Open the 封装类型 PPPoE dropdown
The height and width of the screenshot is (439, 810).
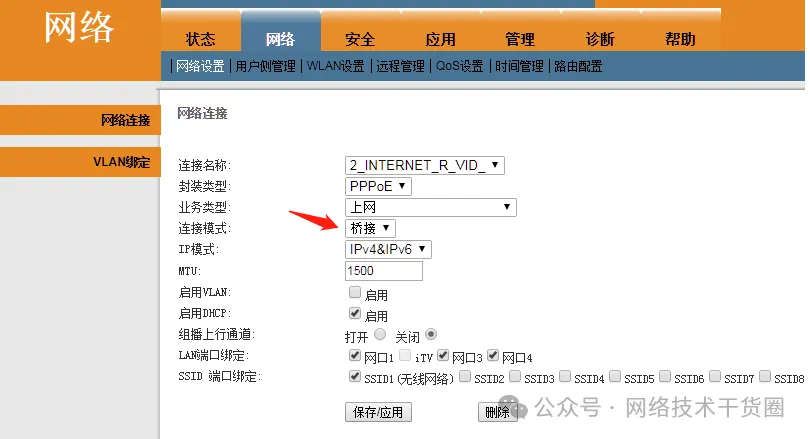tap(378, 186)
